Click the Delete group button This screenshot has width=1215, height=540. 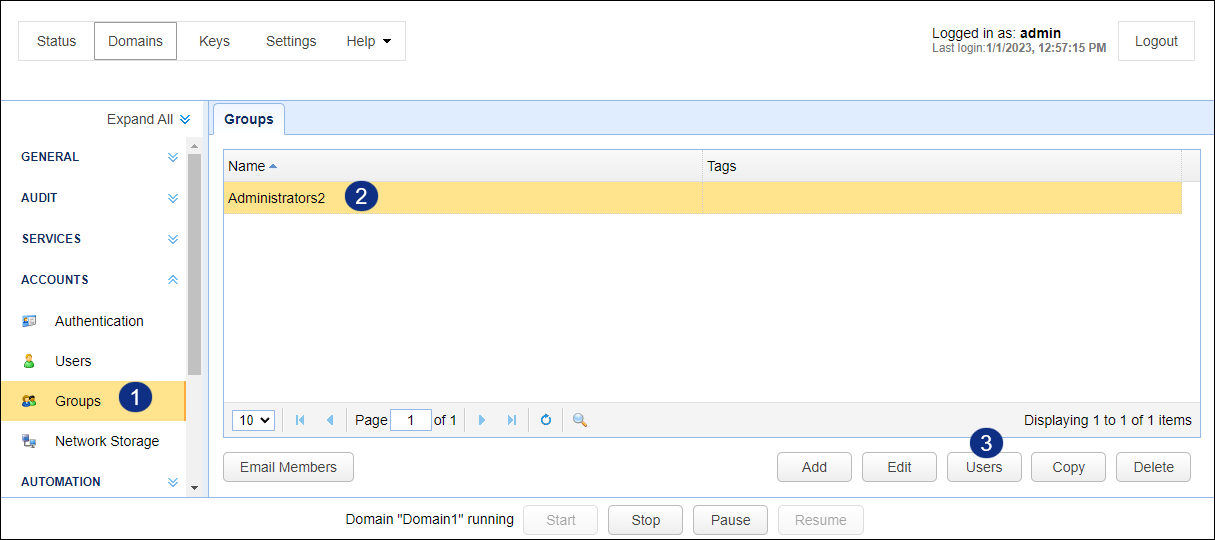[1154, 467]
